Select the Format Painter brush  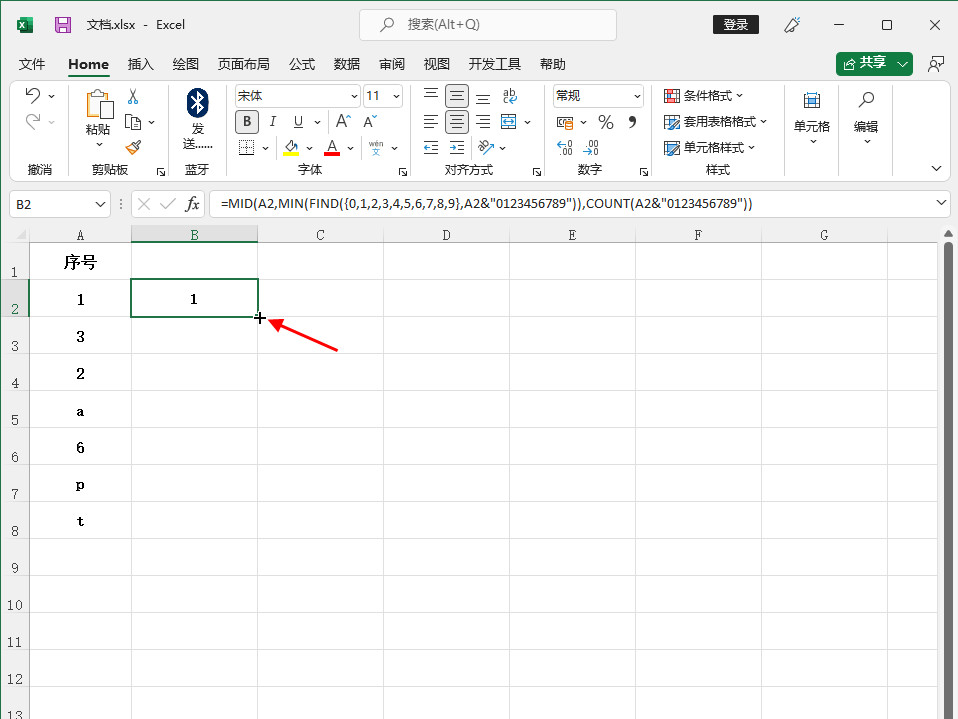tap(133, 147)
